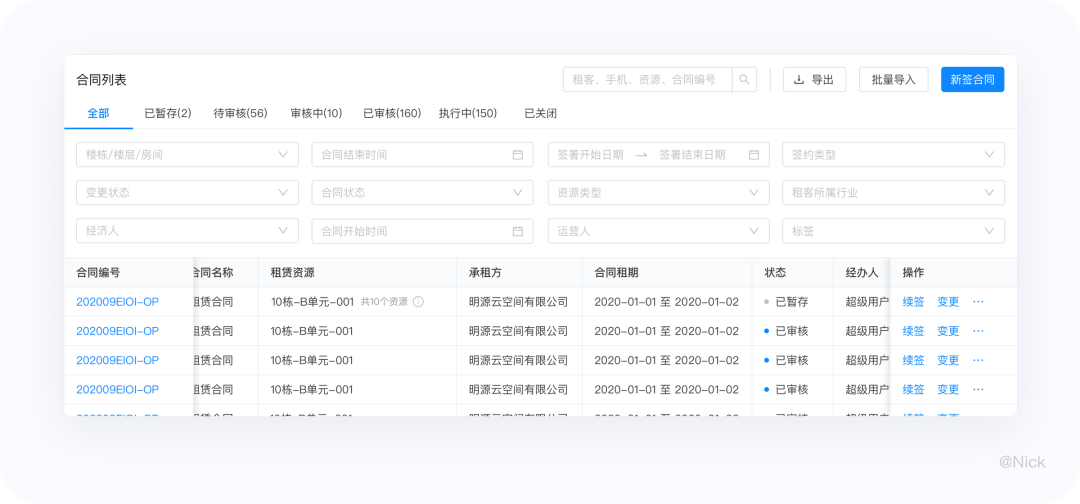Screen dimensions: 1080x504
Task: Click the 新签合同 button
Action: tap(973, 80)
